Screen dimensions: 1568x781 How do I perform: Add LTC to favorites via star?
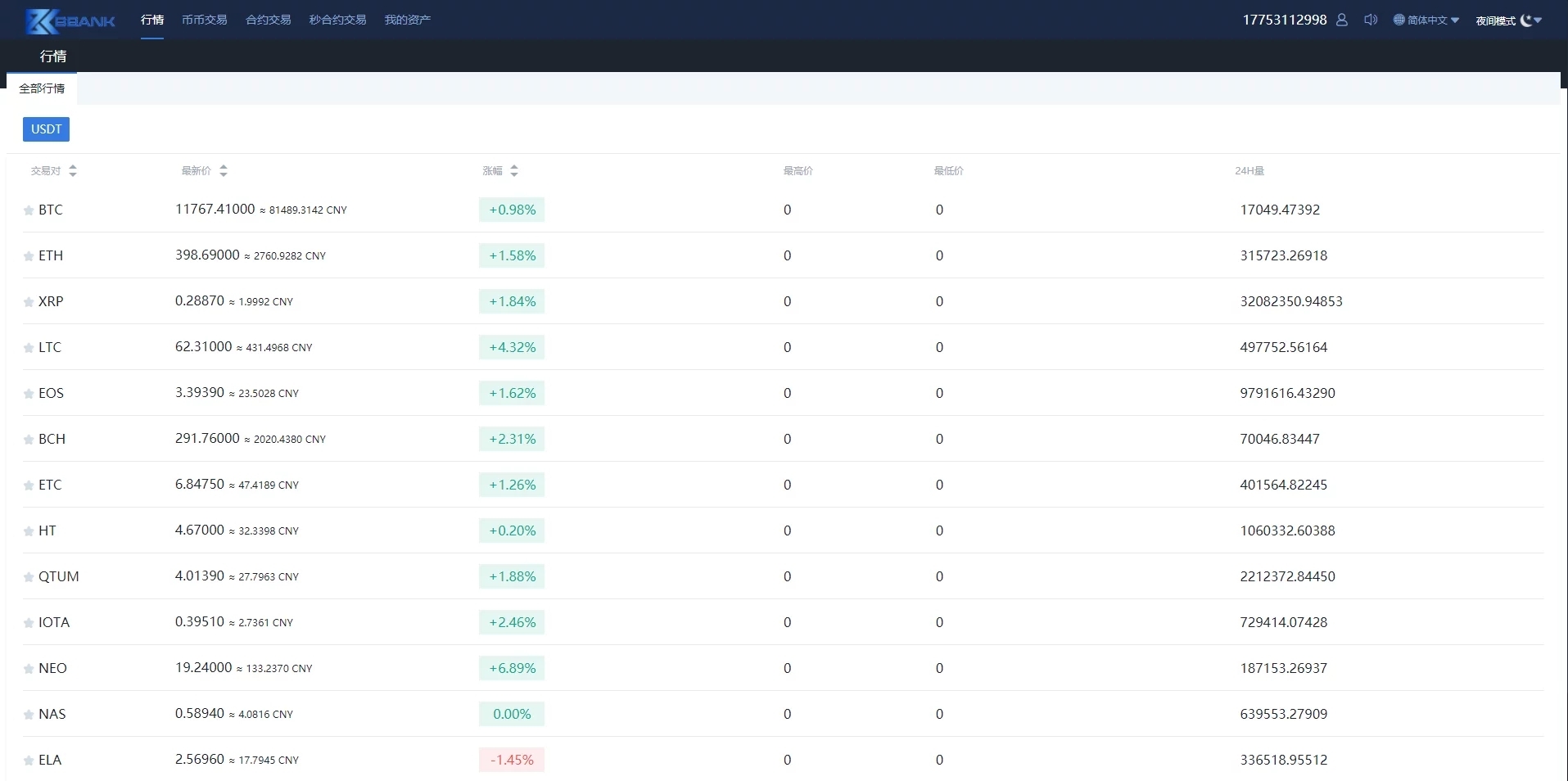point(29,348)
